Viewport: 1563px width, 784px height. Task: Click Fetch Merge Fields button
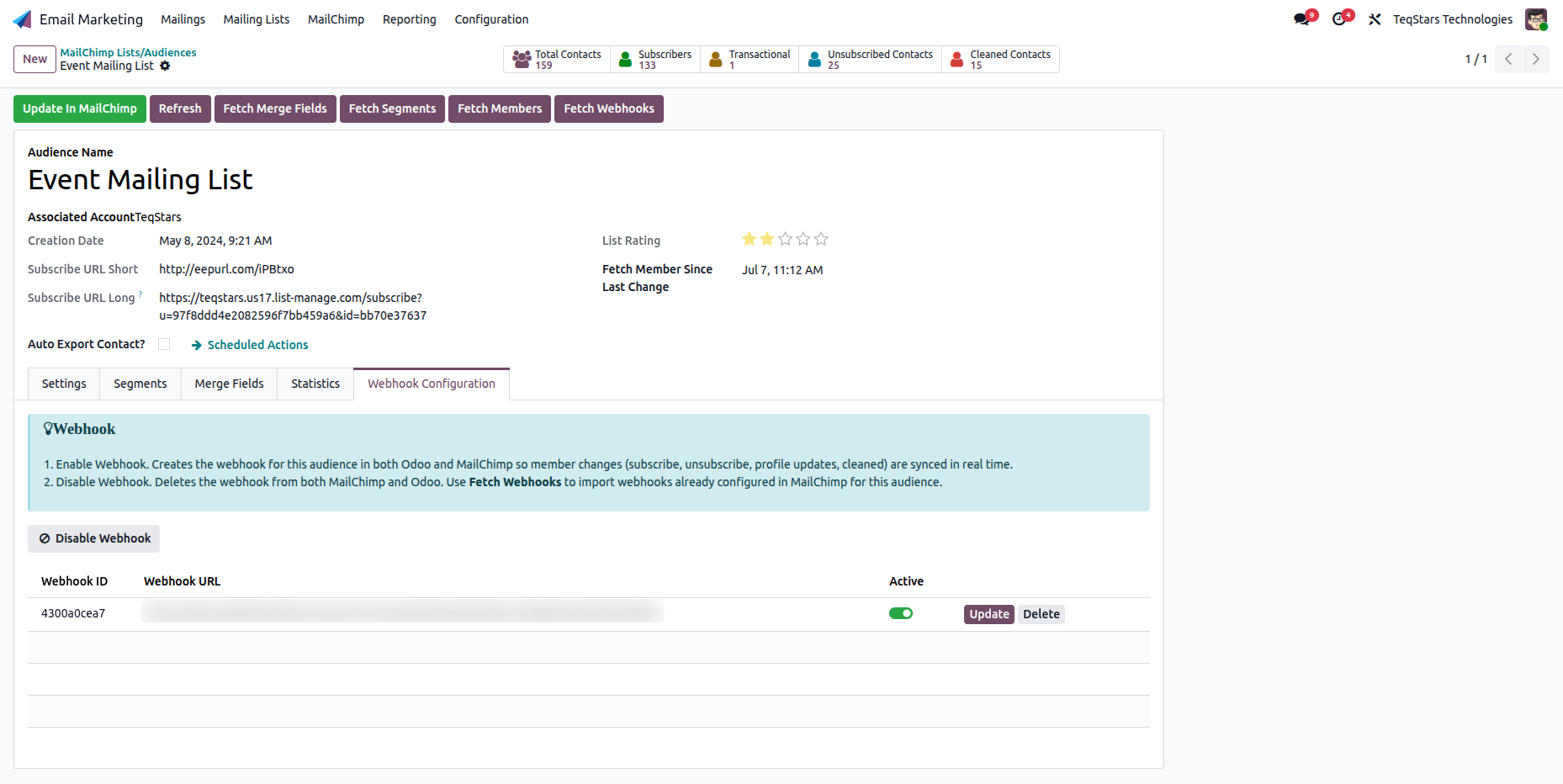tap(275, 109)
